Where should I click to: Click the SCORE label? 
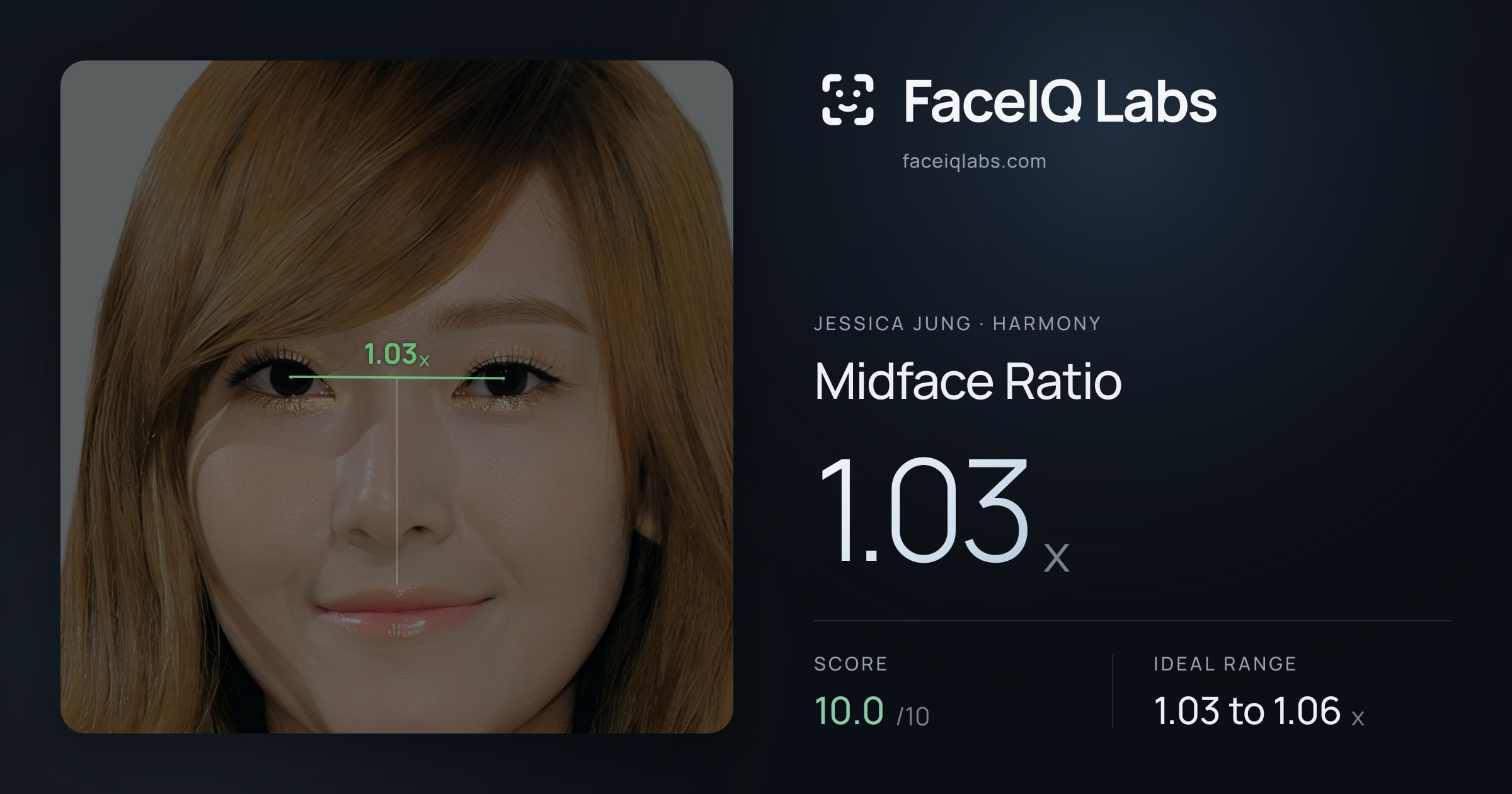(x=850, y=664)
